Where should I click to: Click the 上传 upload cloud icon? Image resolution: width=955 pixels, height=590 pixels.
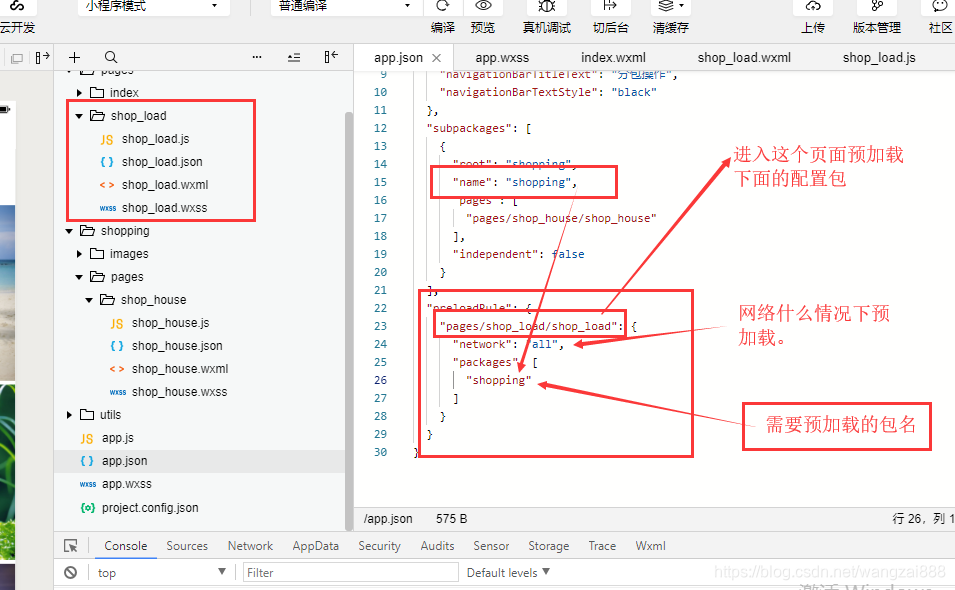pos(813,6)
